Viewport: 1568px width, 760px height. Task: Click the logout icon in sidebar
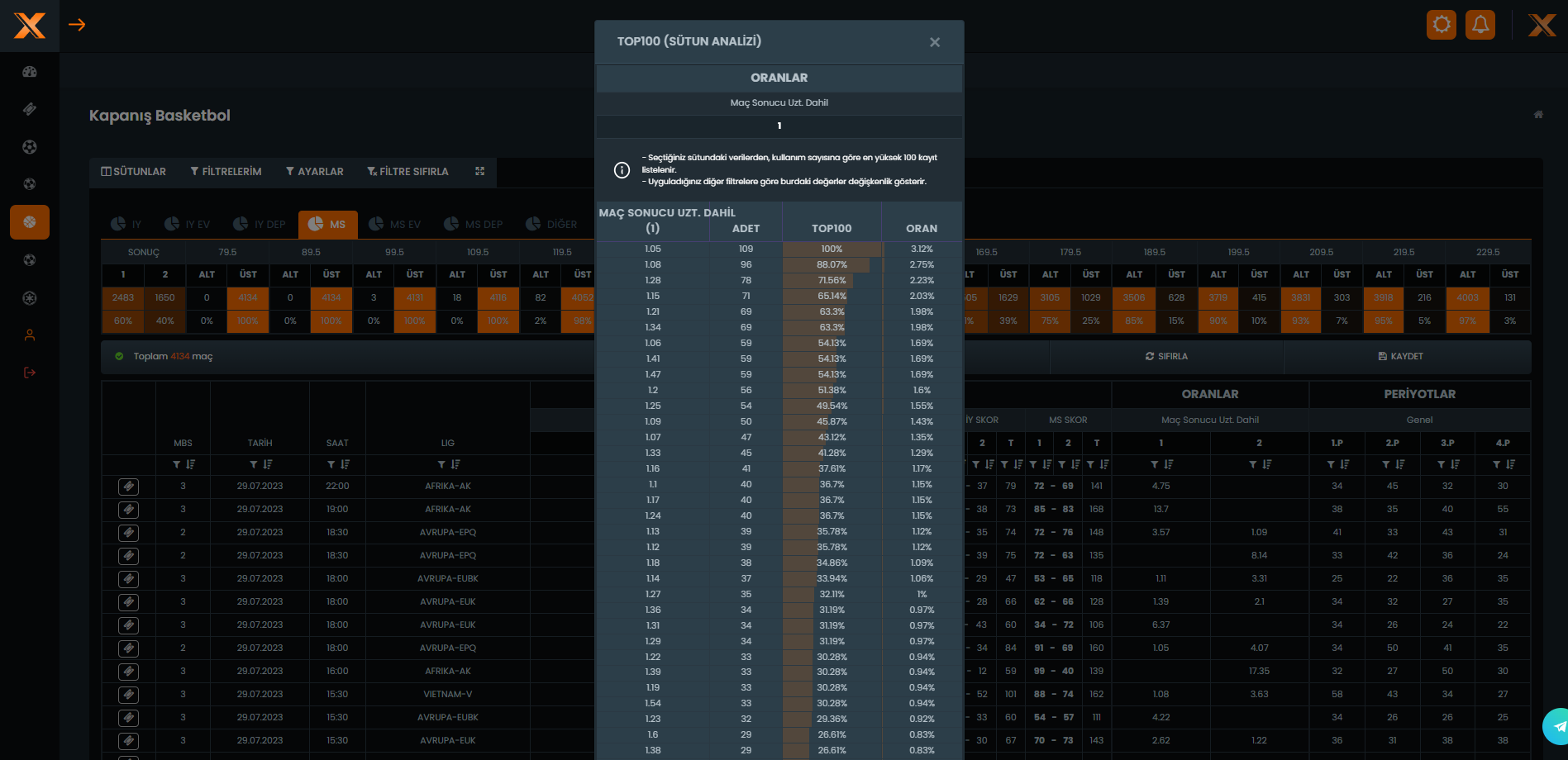(30, 373)
